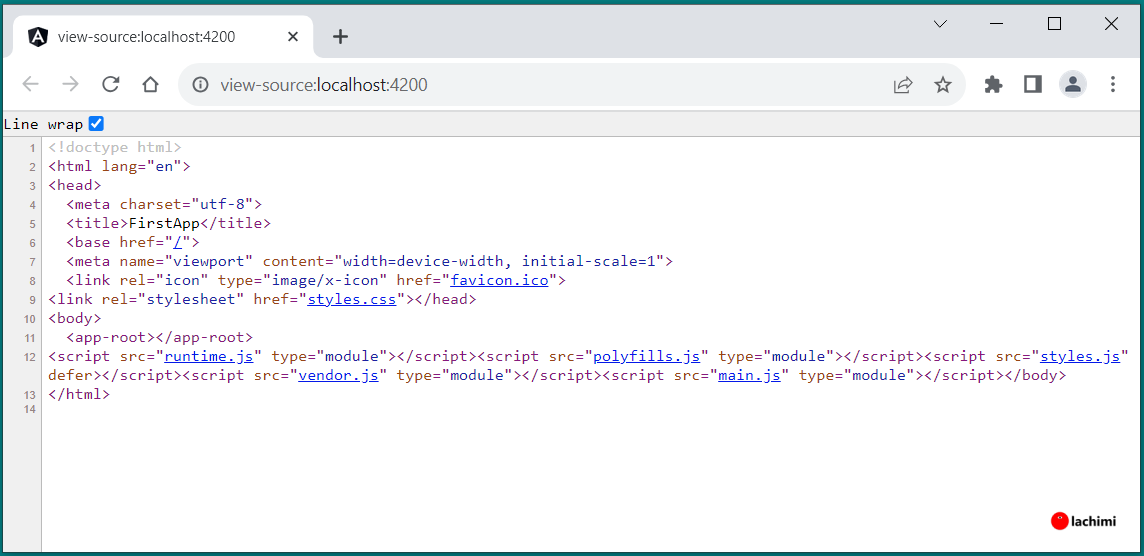1144x556 pixels.
Task: Open the user profile avatar
Action: click(1073, 85)
